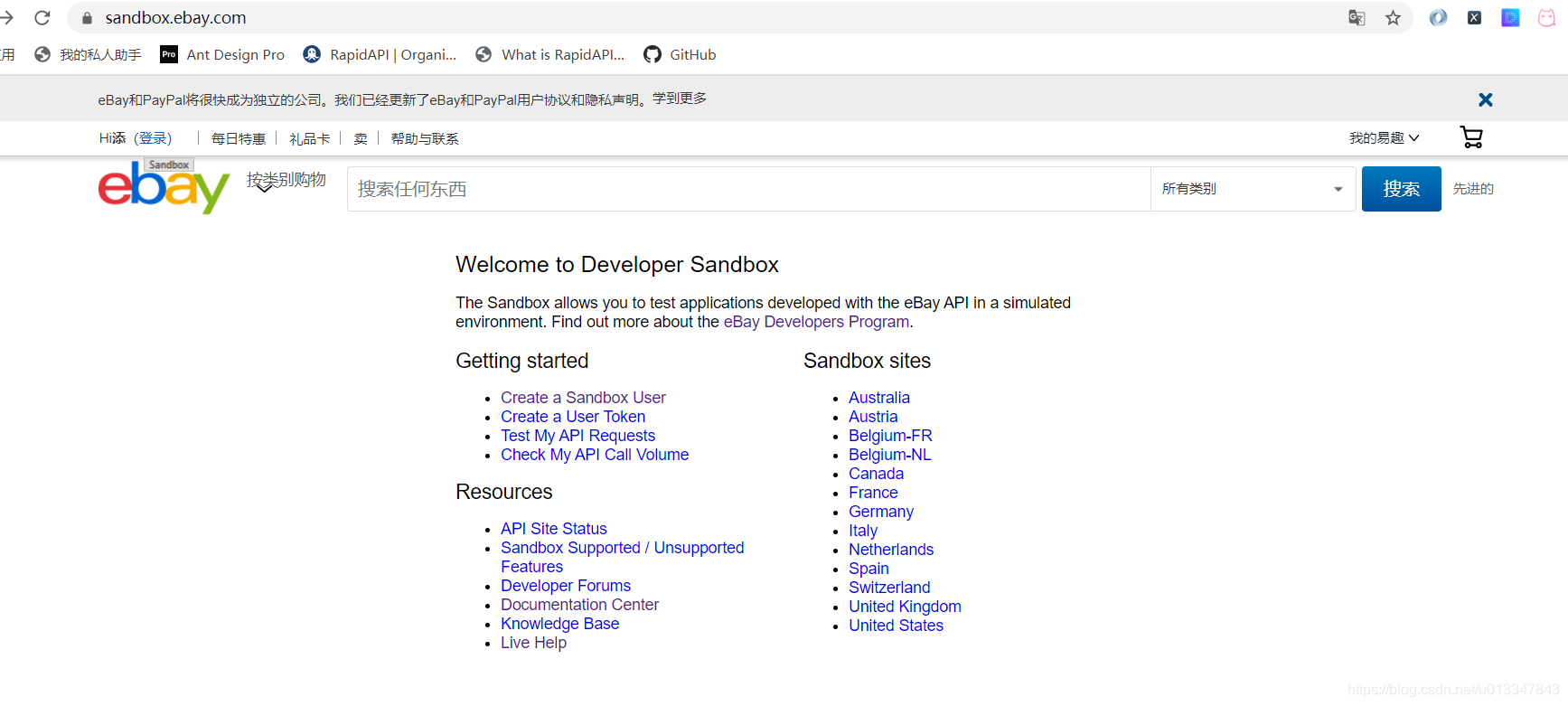Open the purple square extension icon
Screen dimensions: 1568x706
click(x=1510, y=18)
